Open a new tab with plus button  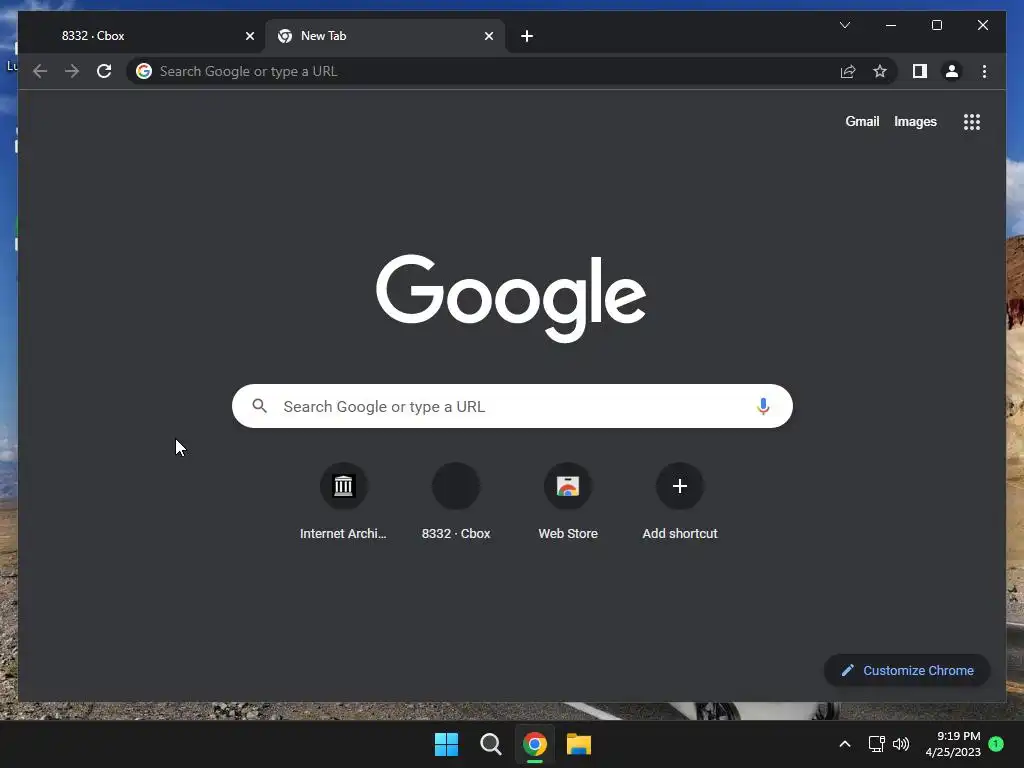click(527, 36)
